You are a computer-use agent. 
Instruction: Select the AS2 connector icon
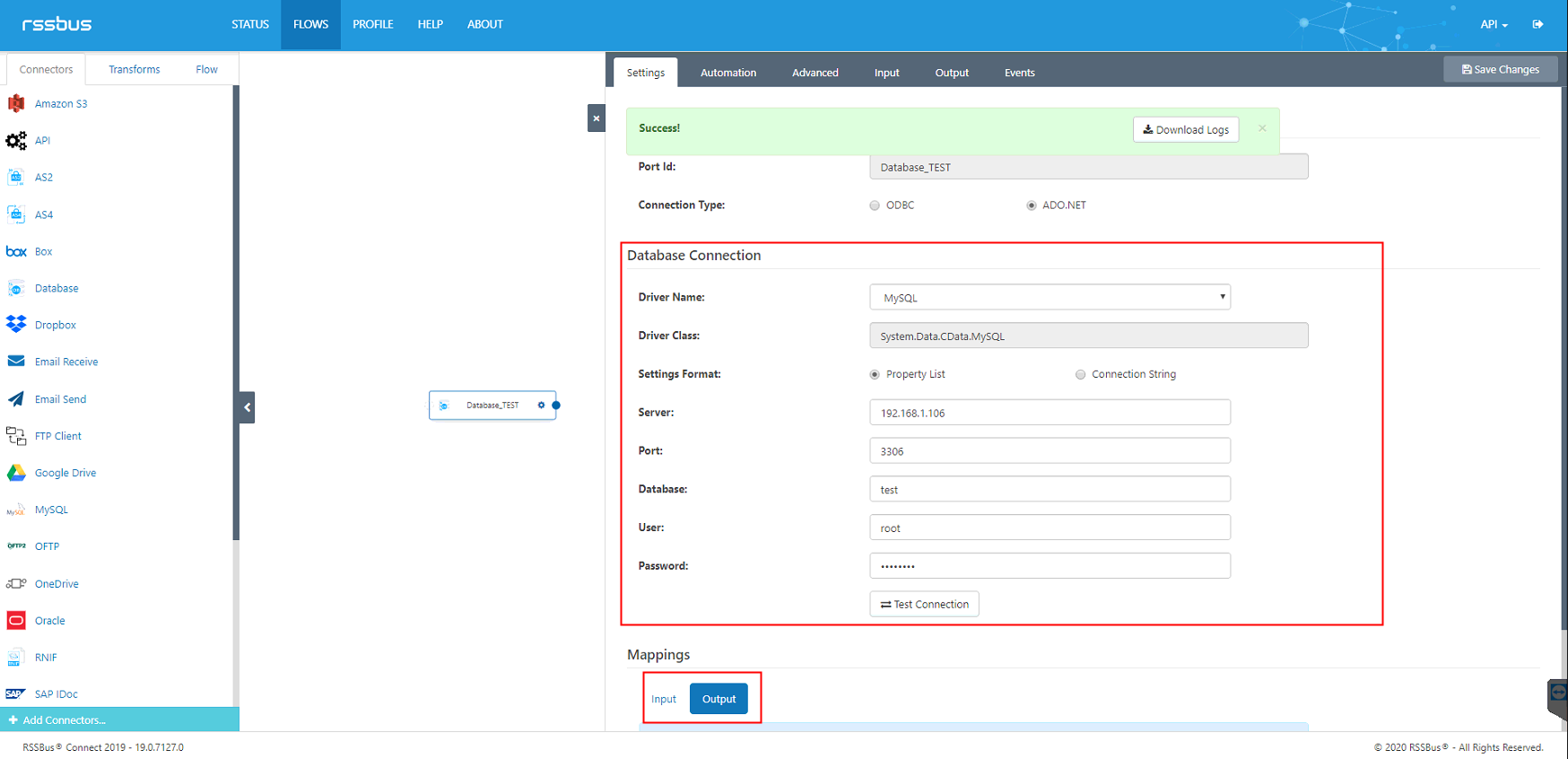pos(16,177)
